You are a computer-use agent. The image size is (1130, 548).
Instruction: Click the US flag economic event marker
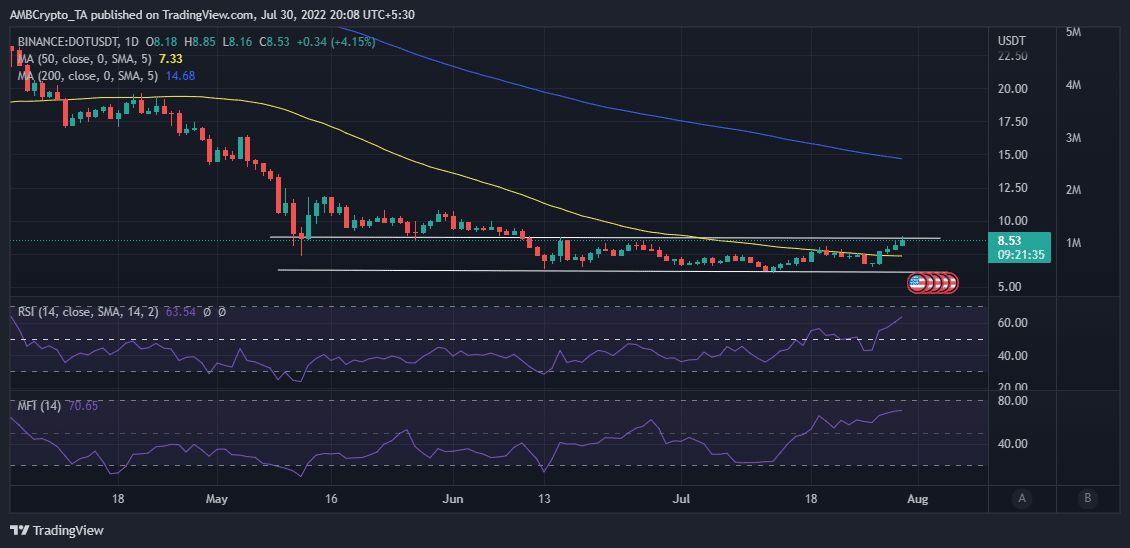coord(917,283)
